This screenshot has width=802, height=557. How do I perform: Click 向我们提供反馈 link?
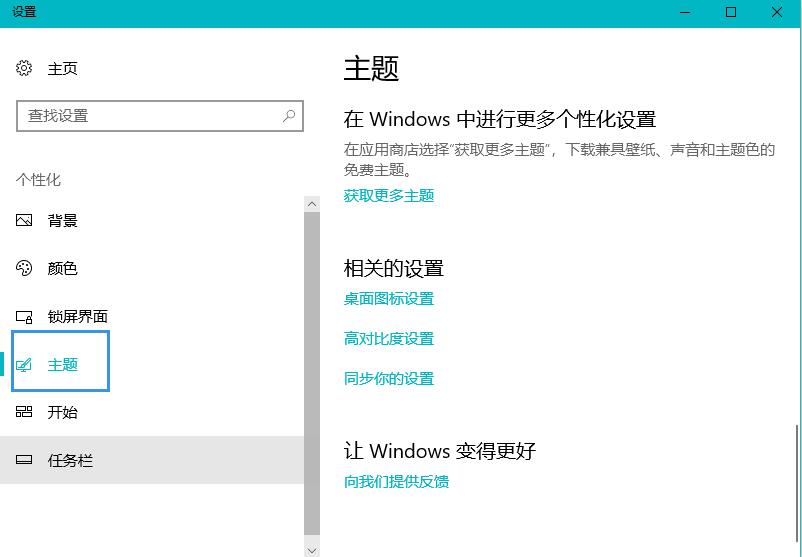396,481
